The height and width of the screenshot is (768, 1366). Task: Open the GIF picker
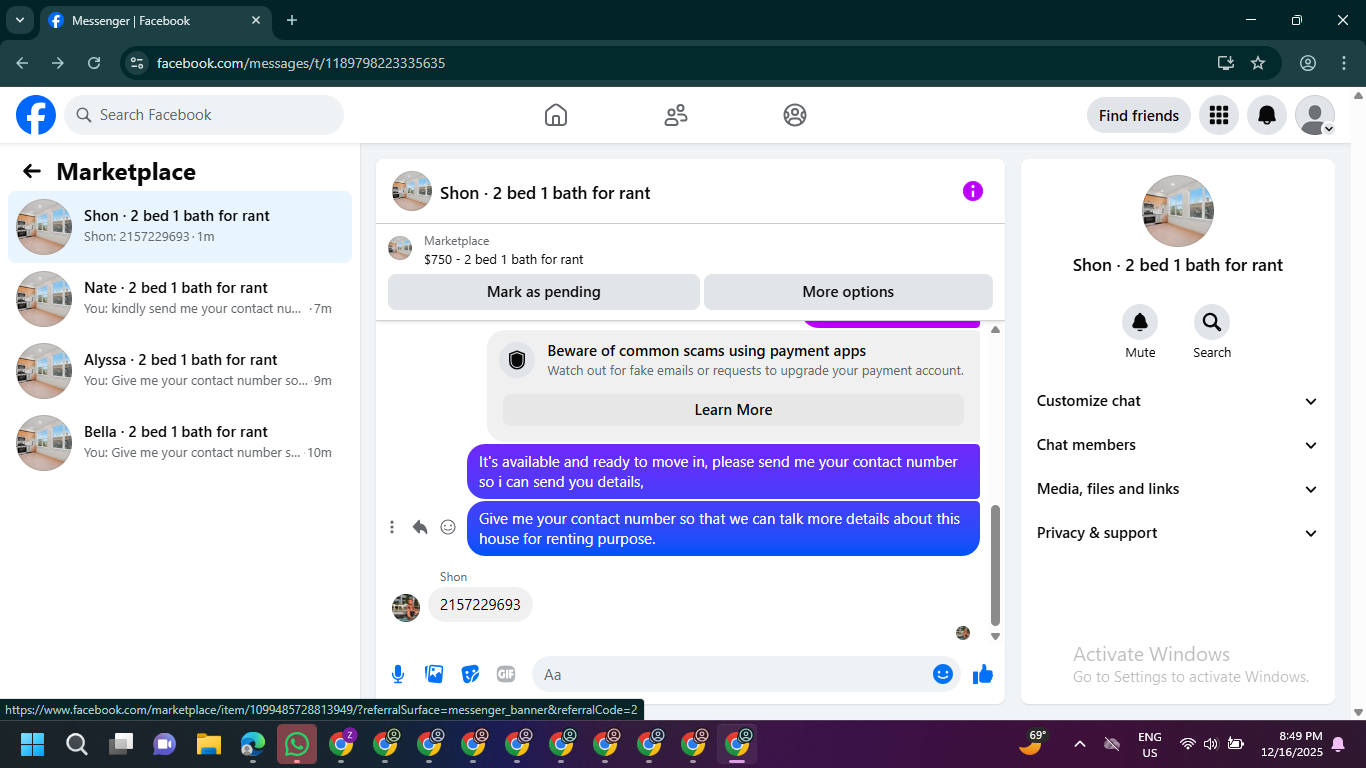click(506, 674)
